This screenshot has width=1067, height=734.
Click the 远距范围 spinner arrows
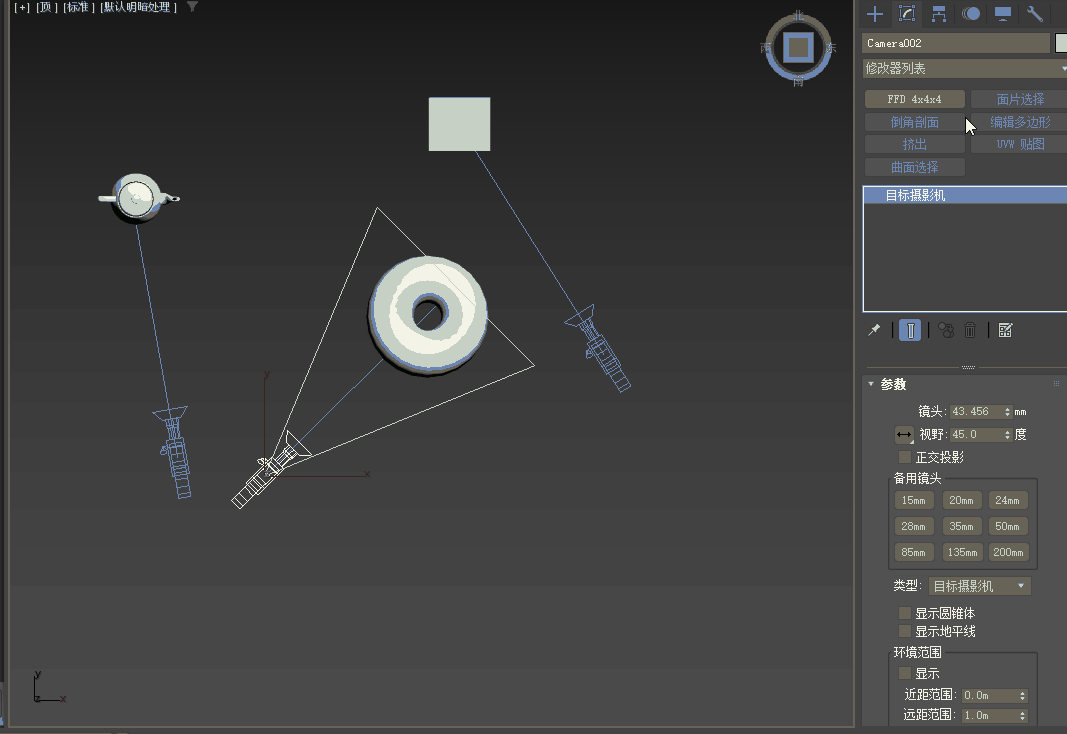pyautogui.click(x=1022, y=716)
